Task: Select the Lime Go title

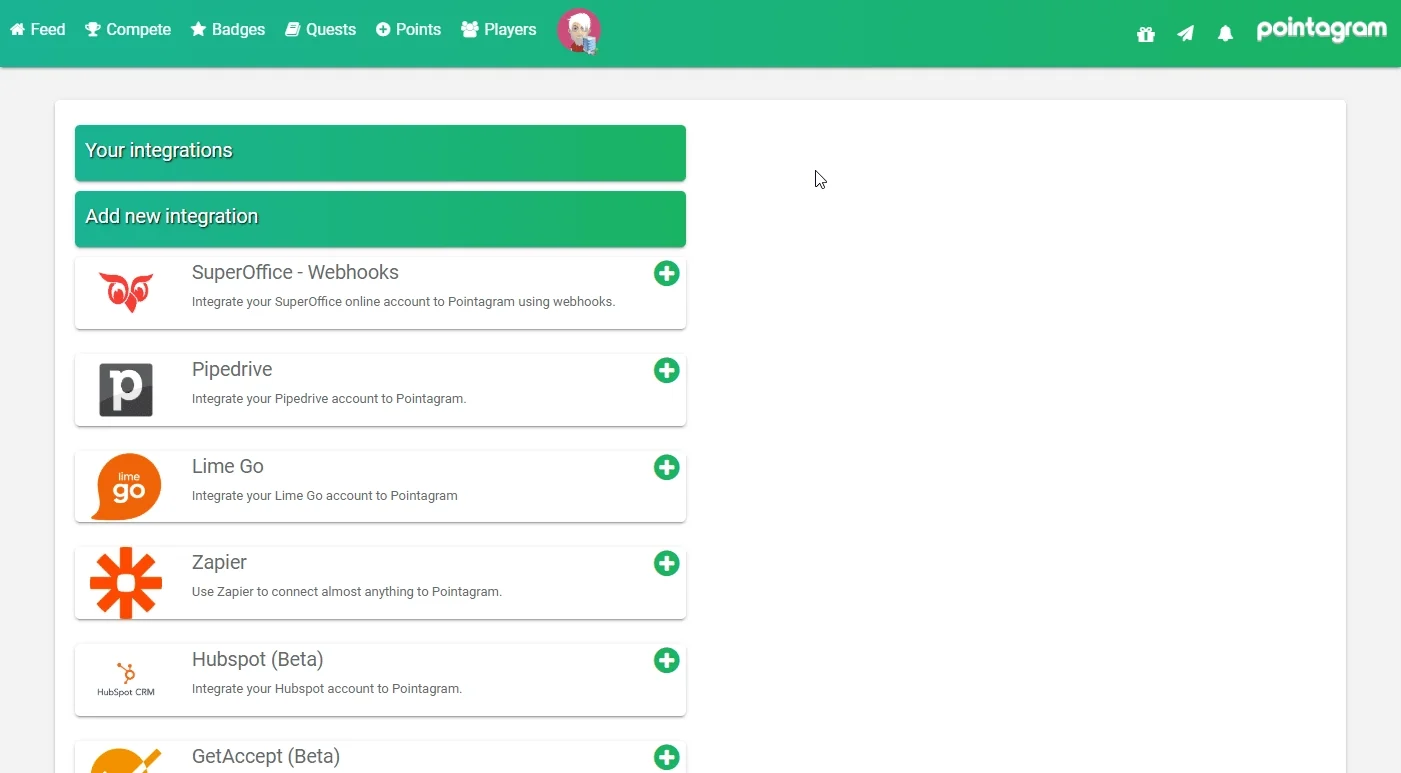Action: (x=228, y=466)
